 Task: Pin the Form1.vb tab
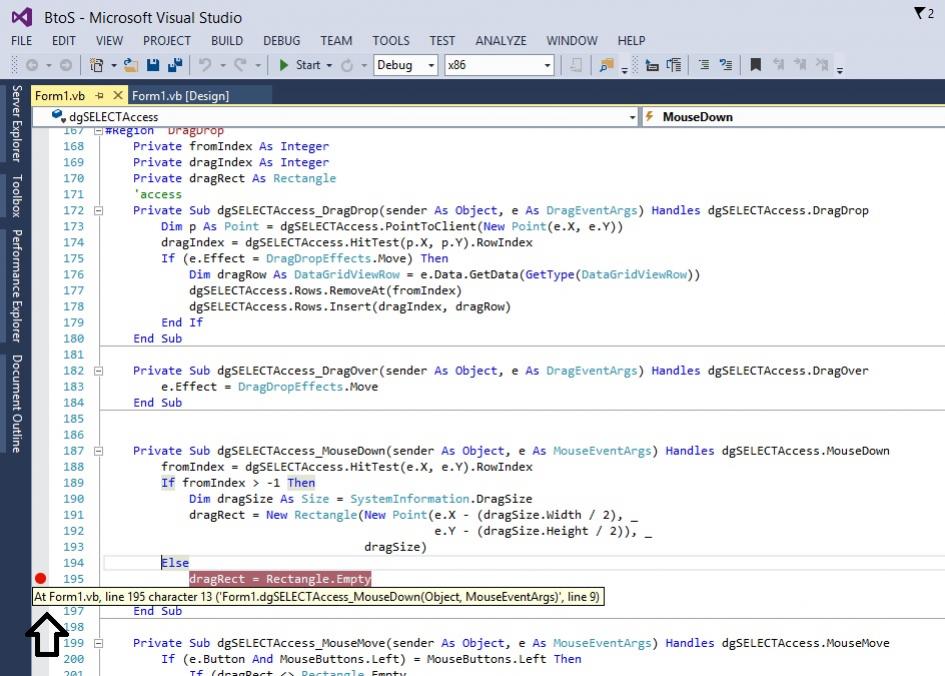point(100,95)
